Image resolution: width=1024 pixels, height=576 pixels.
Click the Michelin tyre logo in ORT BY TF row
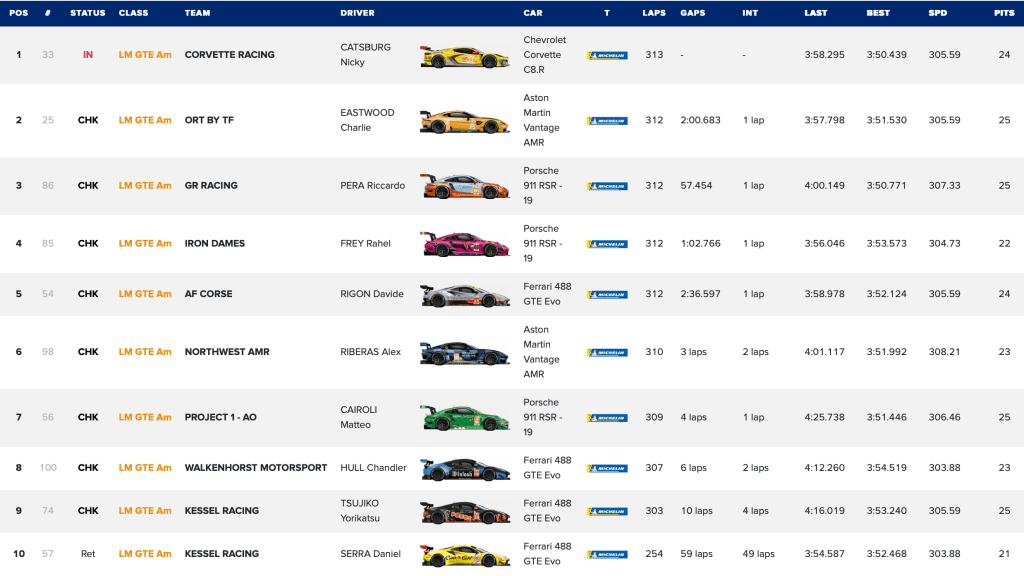607,121
